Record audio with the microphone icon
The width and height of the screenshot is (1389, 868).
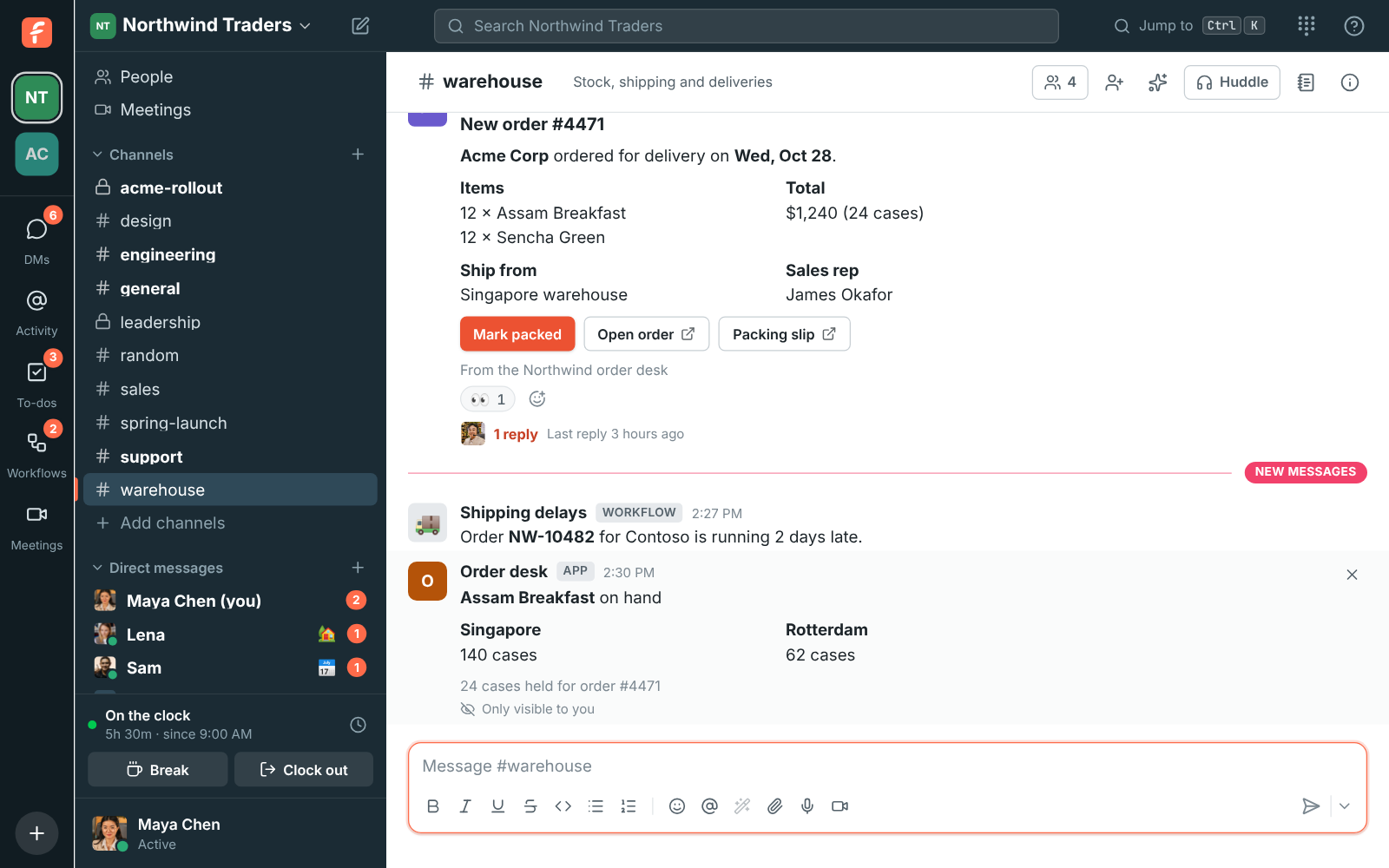pyautogui.click(x=807, y=806)
